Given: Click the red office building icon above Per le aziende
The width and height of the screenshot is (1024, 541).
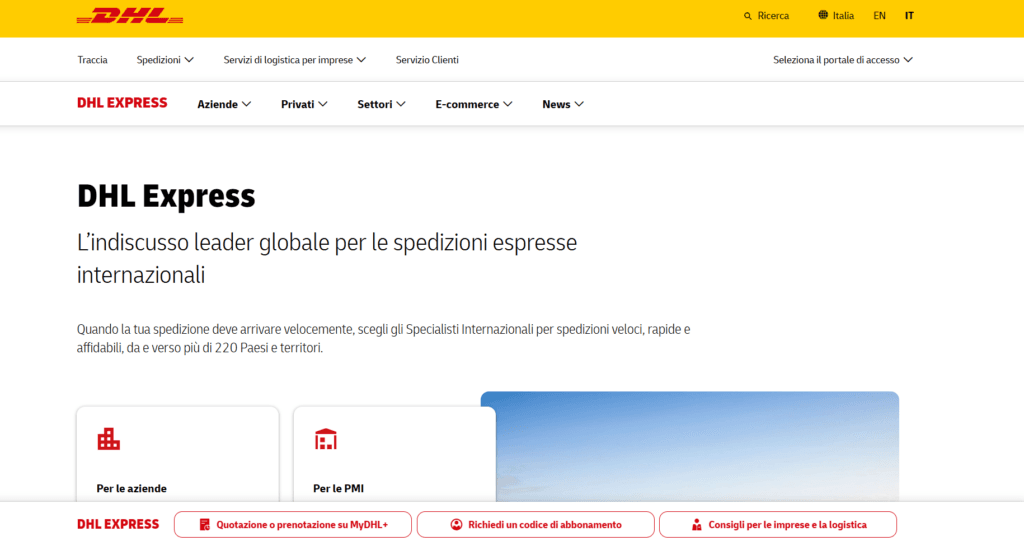Looking at the screenshot, I should 108,439.
